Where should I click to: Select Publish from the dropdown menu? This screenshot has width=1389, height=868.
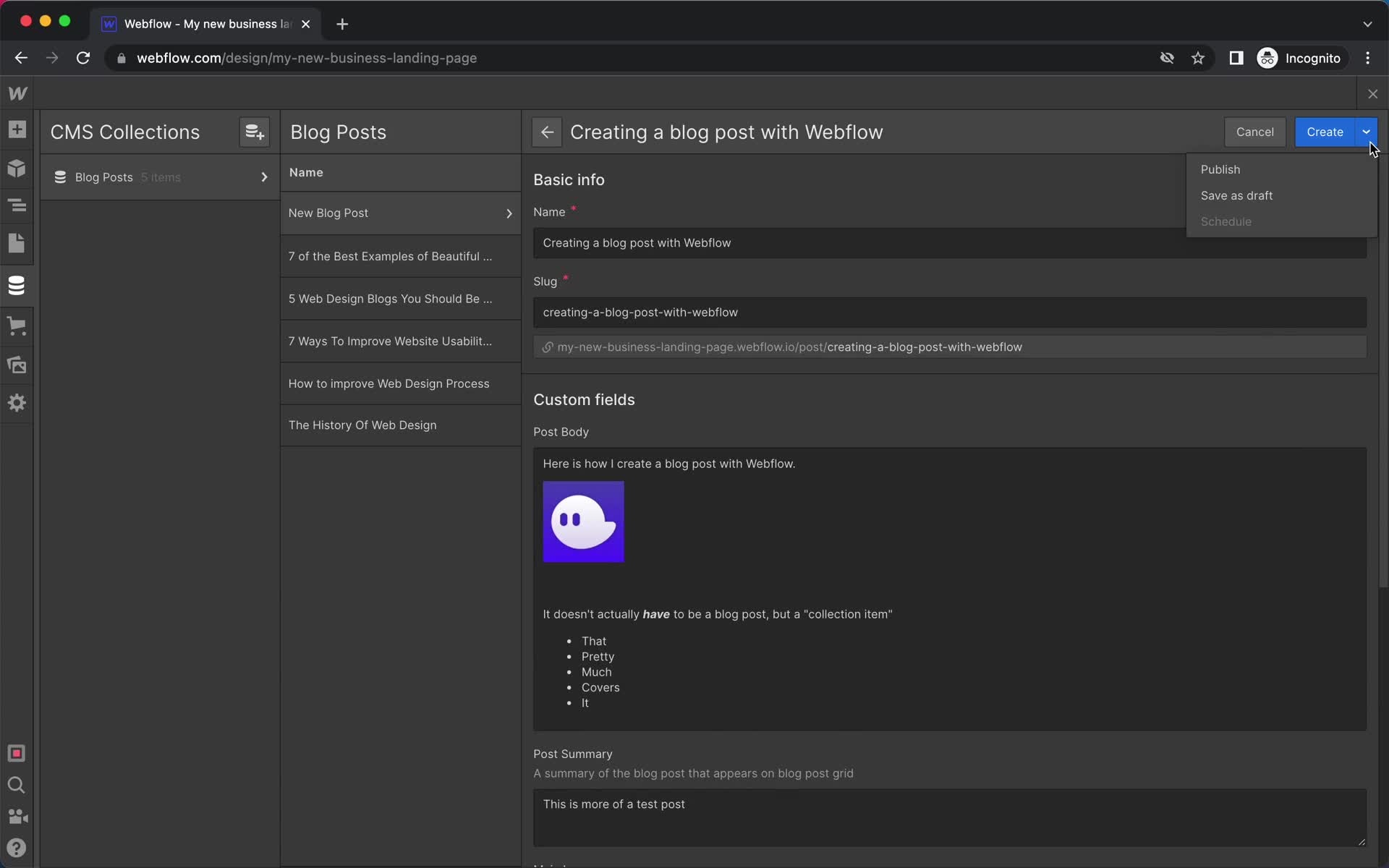1220,168
